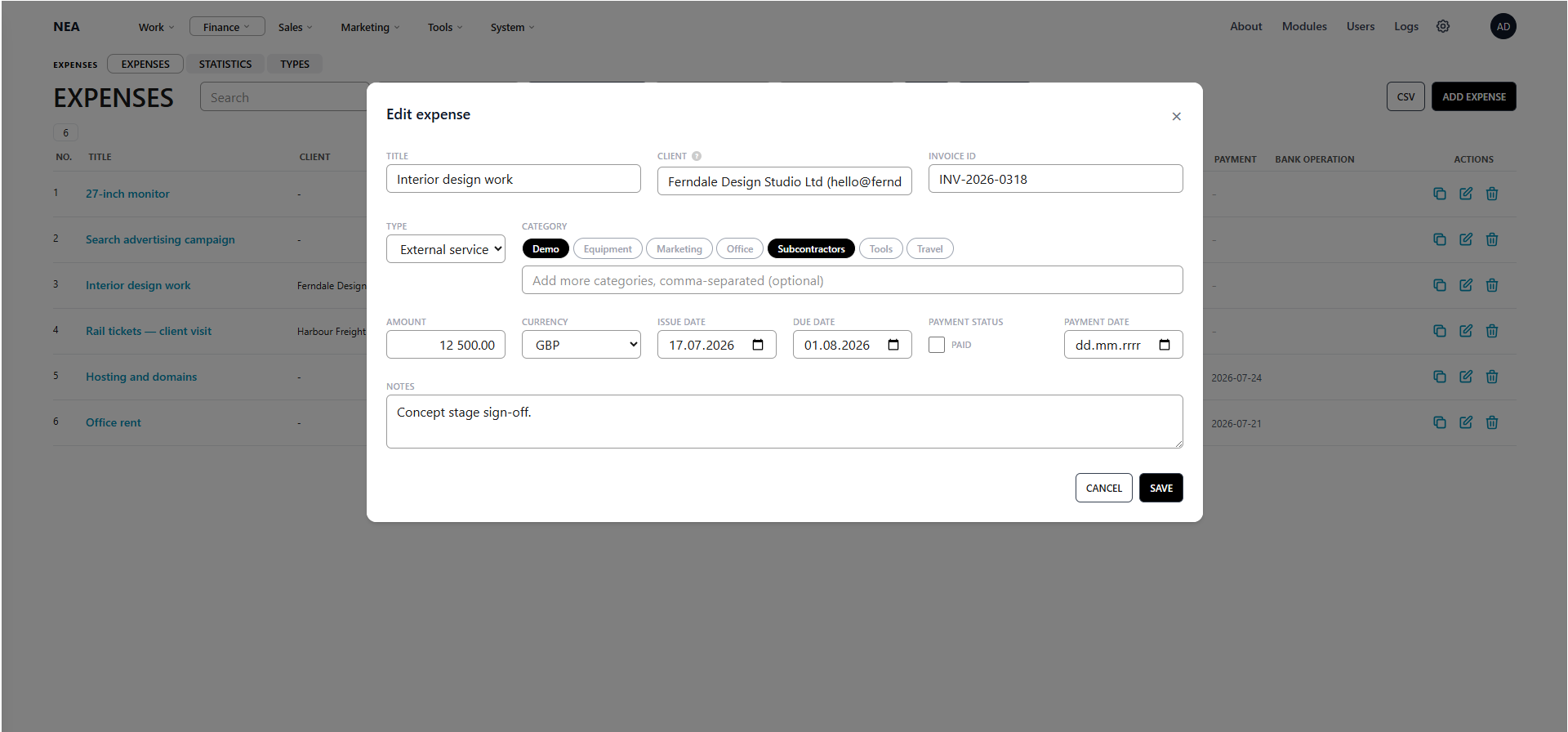Screen dimensions: 1568x732
Task: Open the Type dropdown showing External service
Action: [x=446, y=249]
